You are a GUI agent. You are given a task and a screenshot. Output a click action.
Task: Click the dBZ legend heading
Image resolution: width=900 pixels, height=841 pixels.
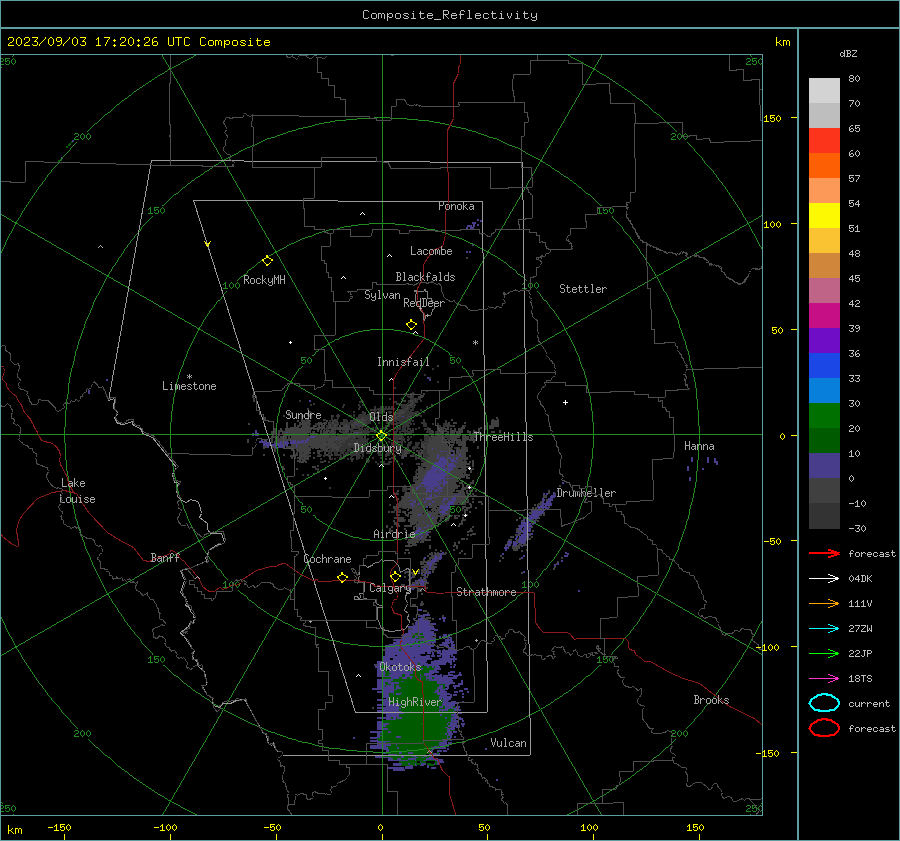point(848,53)
